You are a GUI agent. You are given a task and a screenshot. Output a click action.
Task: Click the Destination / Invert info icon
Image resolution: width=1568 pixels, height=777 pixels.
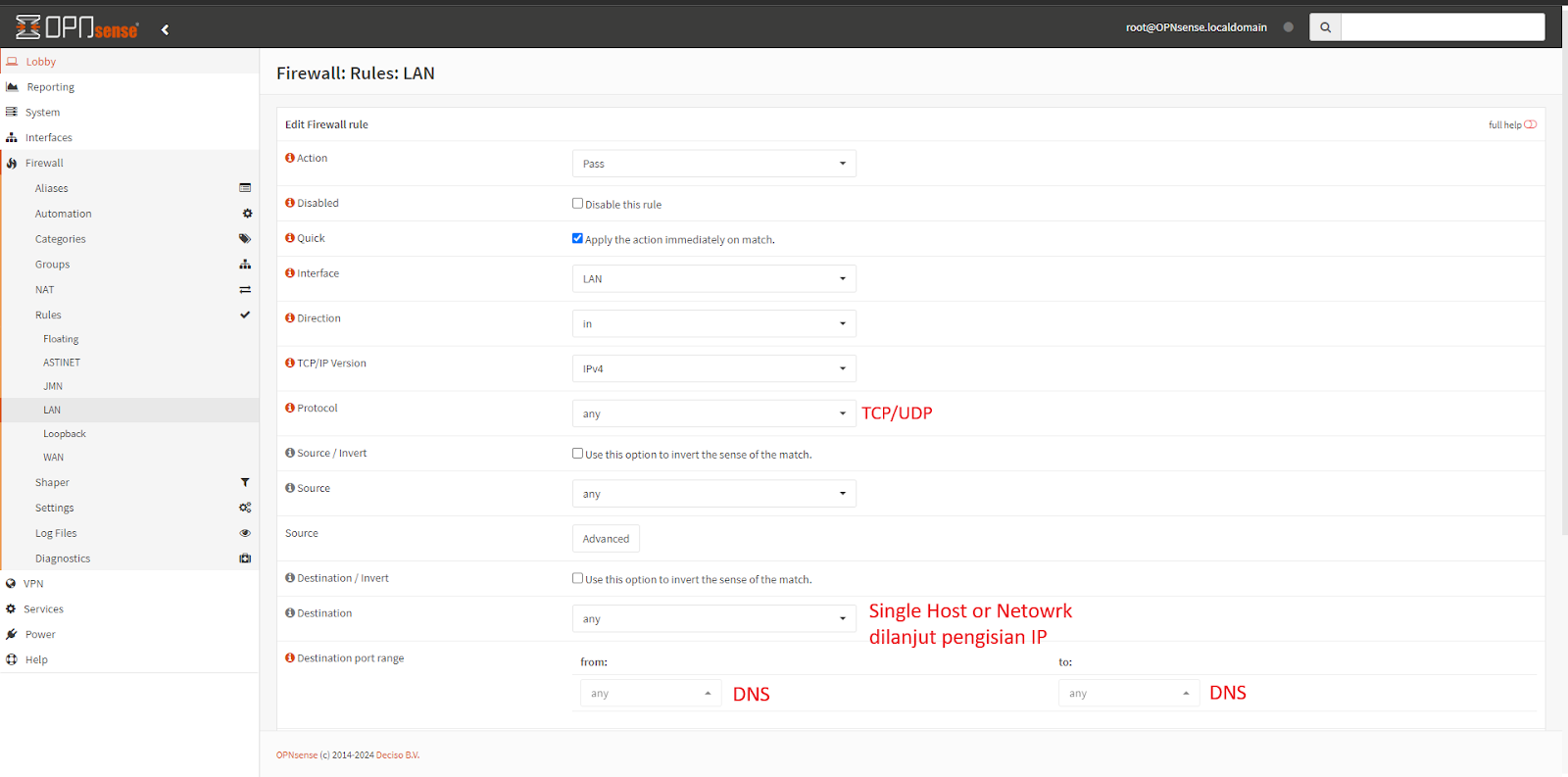point(290,578)
